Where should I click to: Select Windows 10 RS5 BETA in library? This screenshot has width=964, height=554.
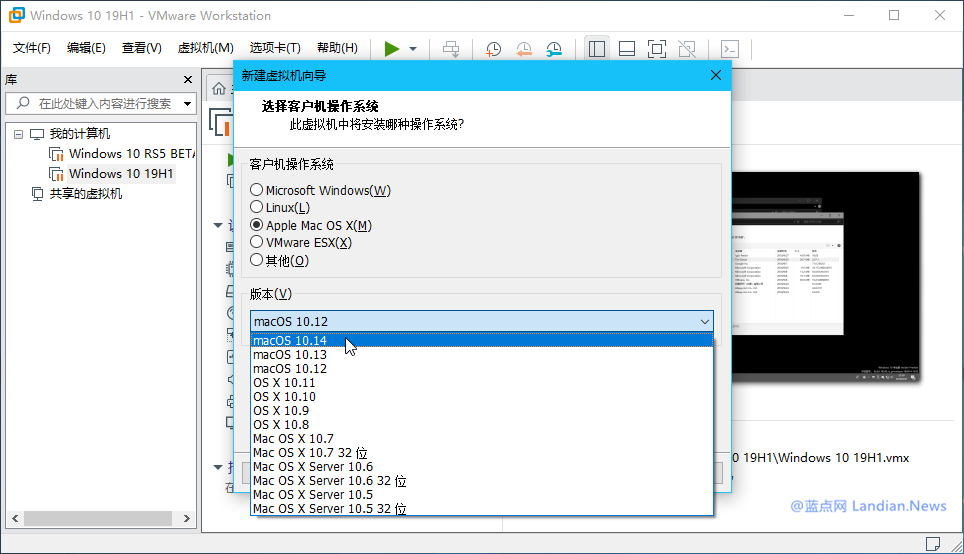point(122,154)
